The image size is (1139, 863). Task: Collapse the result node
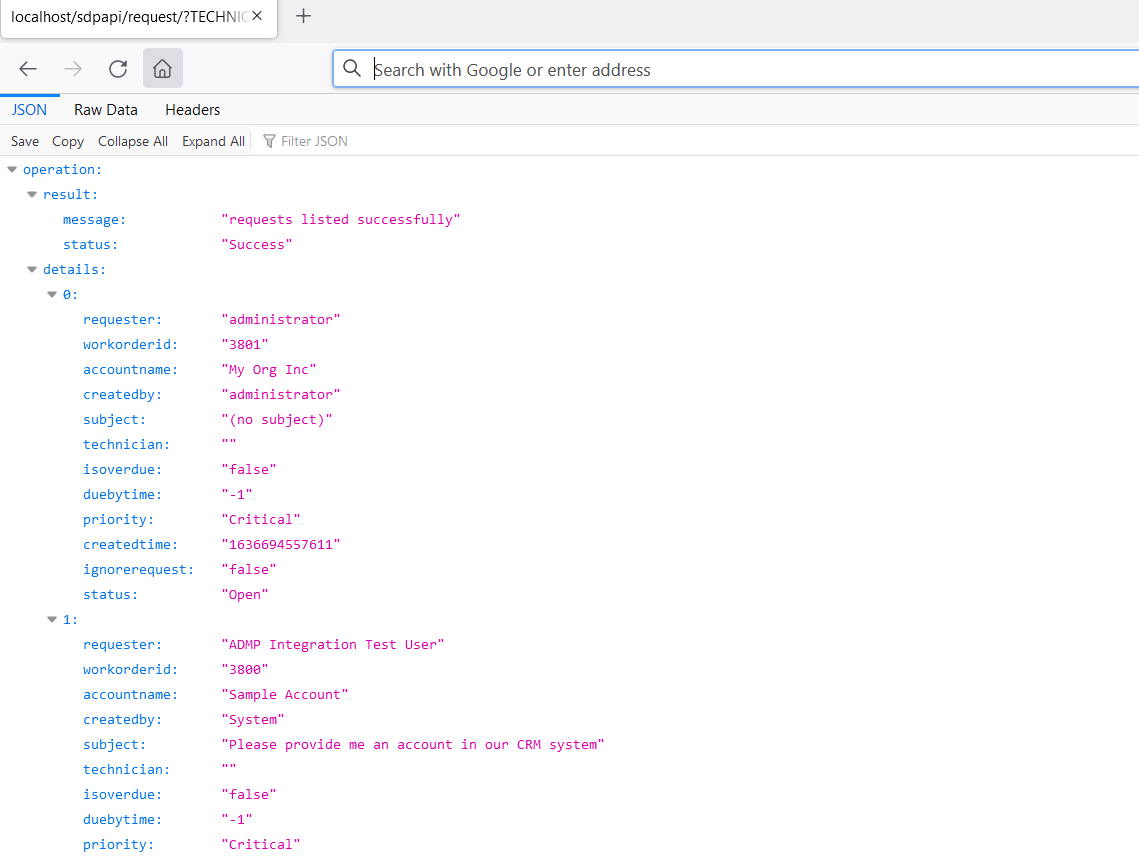(32, 195)
